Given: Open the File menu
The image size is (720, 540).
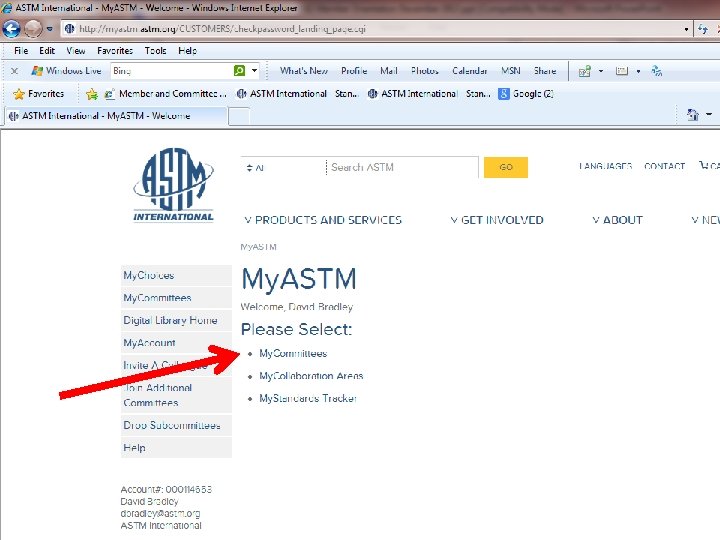Looking at the screenshot, I should tap(21, 51).
